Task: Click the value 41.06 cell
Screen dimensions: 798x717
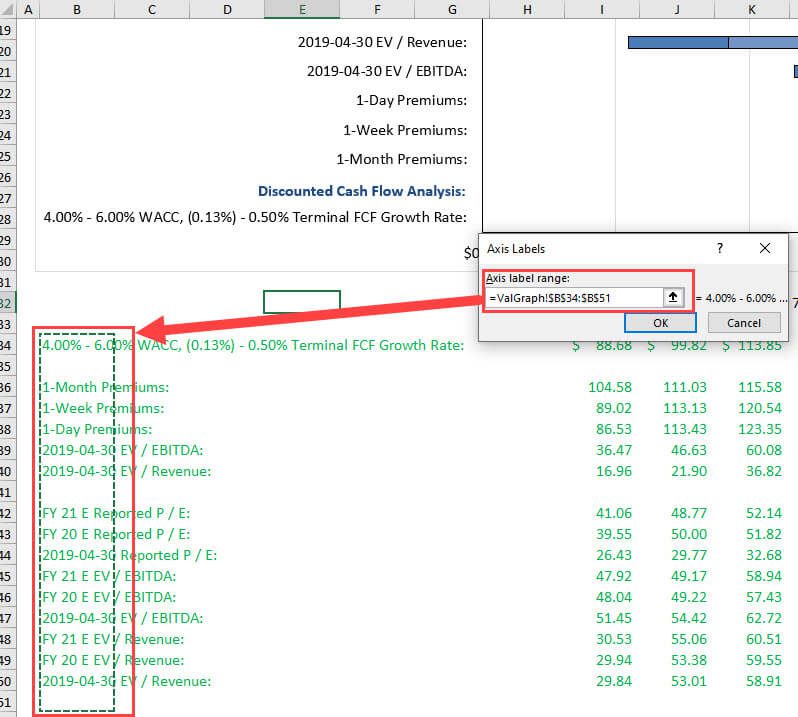Action: click(x=614, y=513)
